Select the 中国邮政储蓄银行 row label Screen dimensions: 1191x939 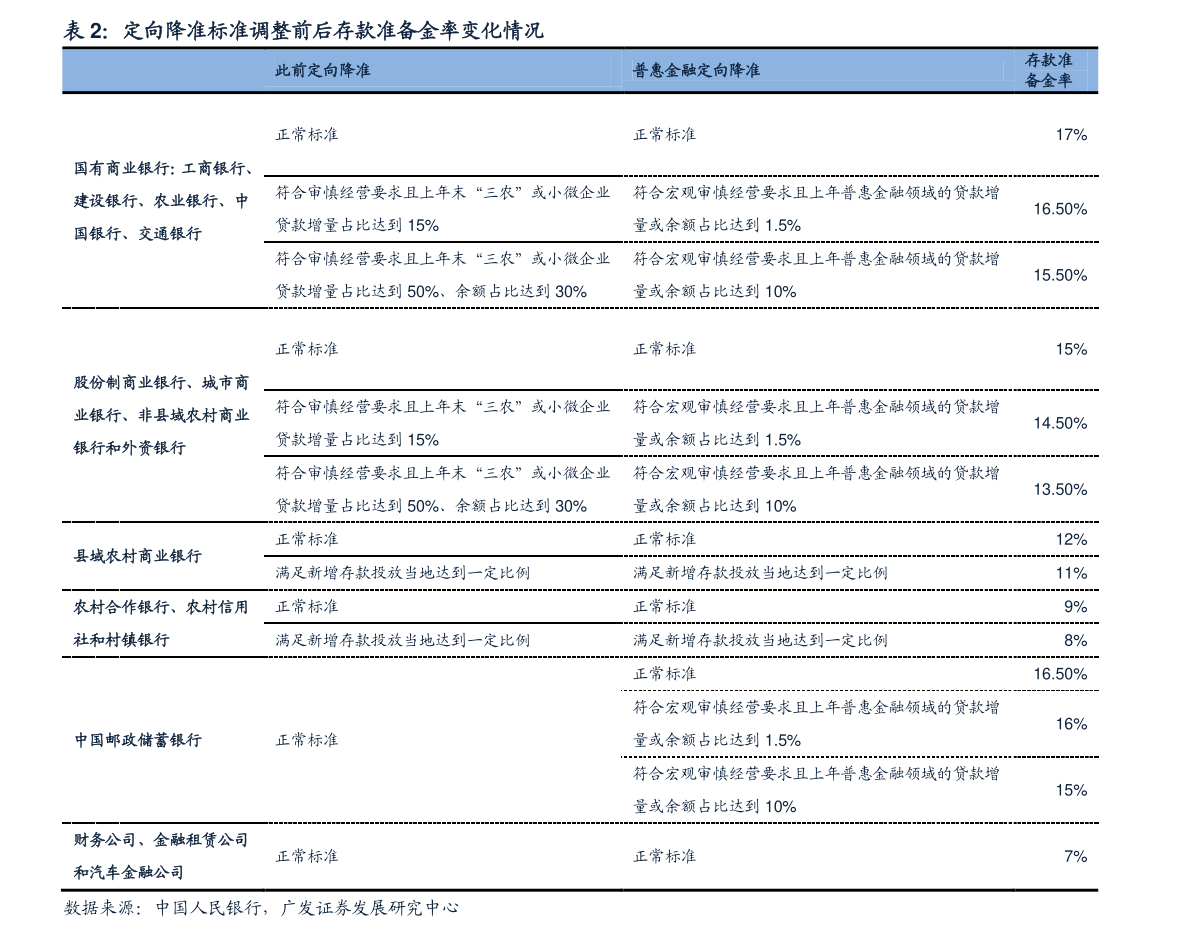(x=138, y=740)
